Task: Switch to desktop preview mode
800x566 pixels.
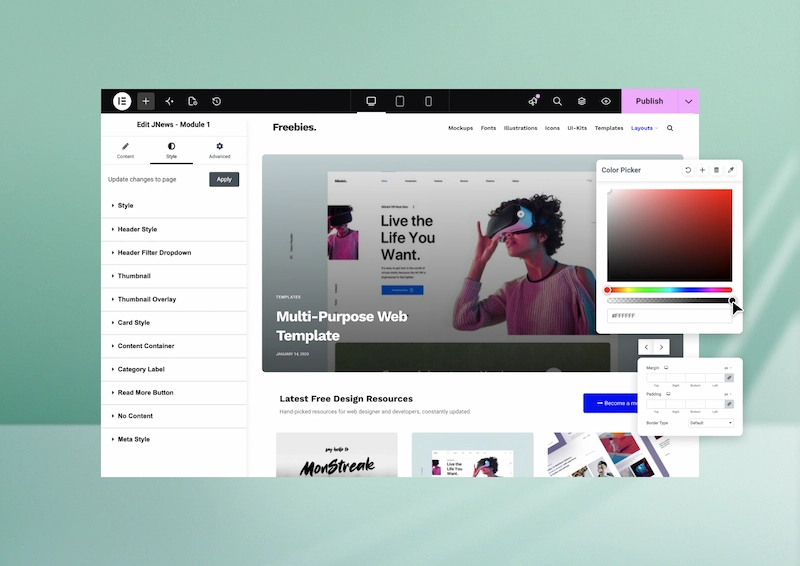Action: (371, 101)
